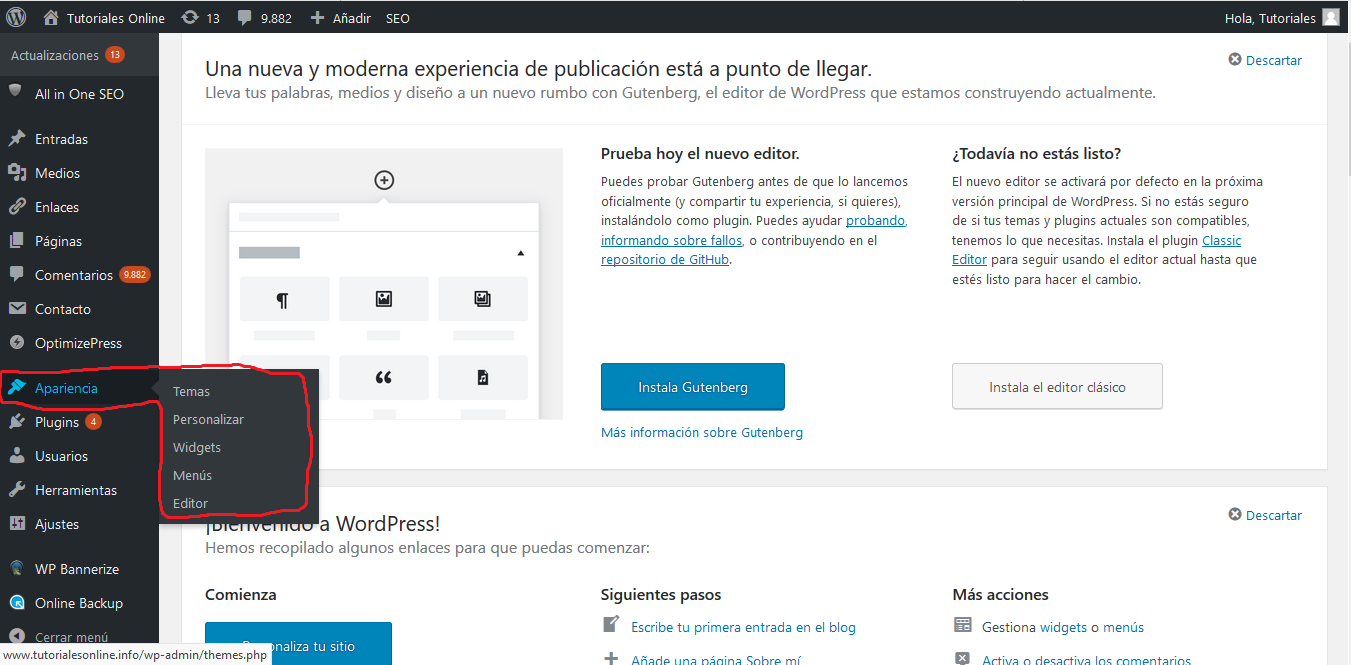Click the OptimizePress sidebar icon

(17, 343)
